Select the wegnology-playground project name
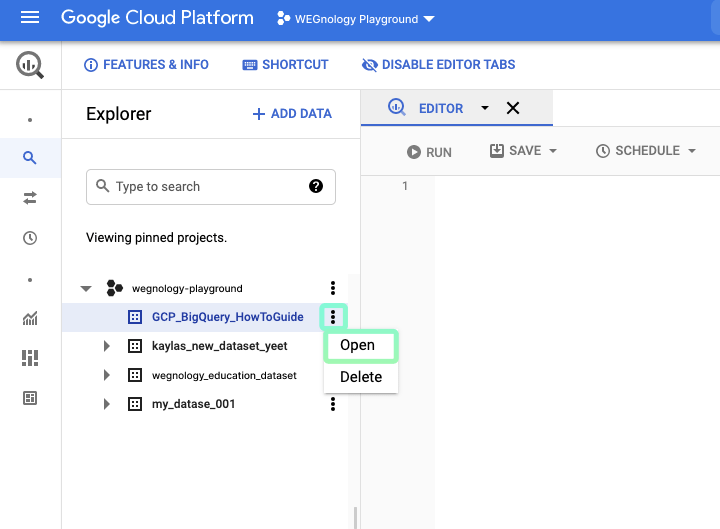Screen dimensions: 720x529 point(187,288)
